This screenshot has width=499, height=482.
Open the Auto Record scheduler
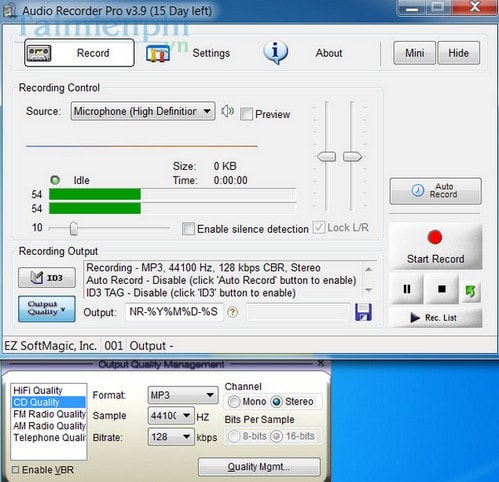[x=435, y=191]
